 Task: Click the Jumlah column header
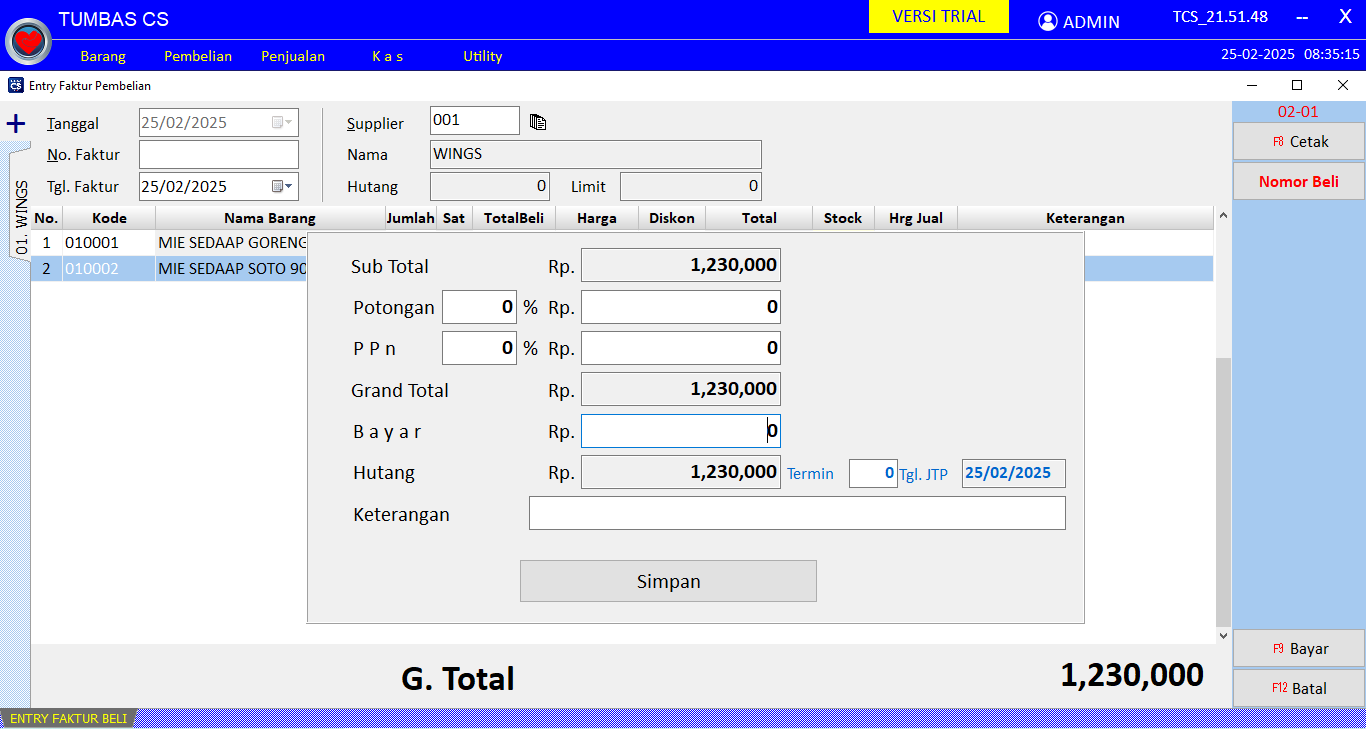(x=410, y=218)
